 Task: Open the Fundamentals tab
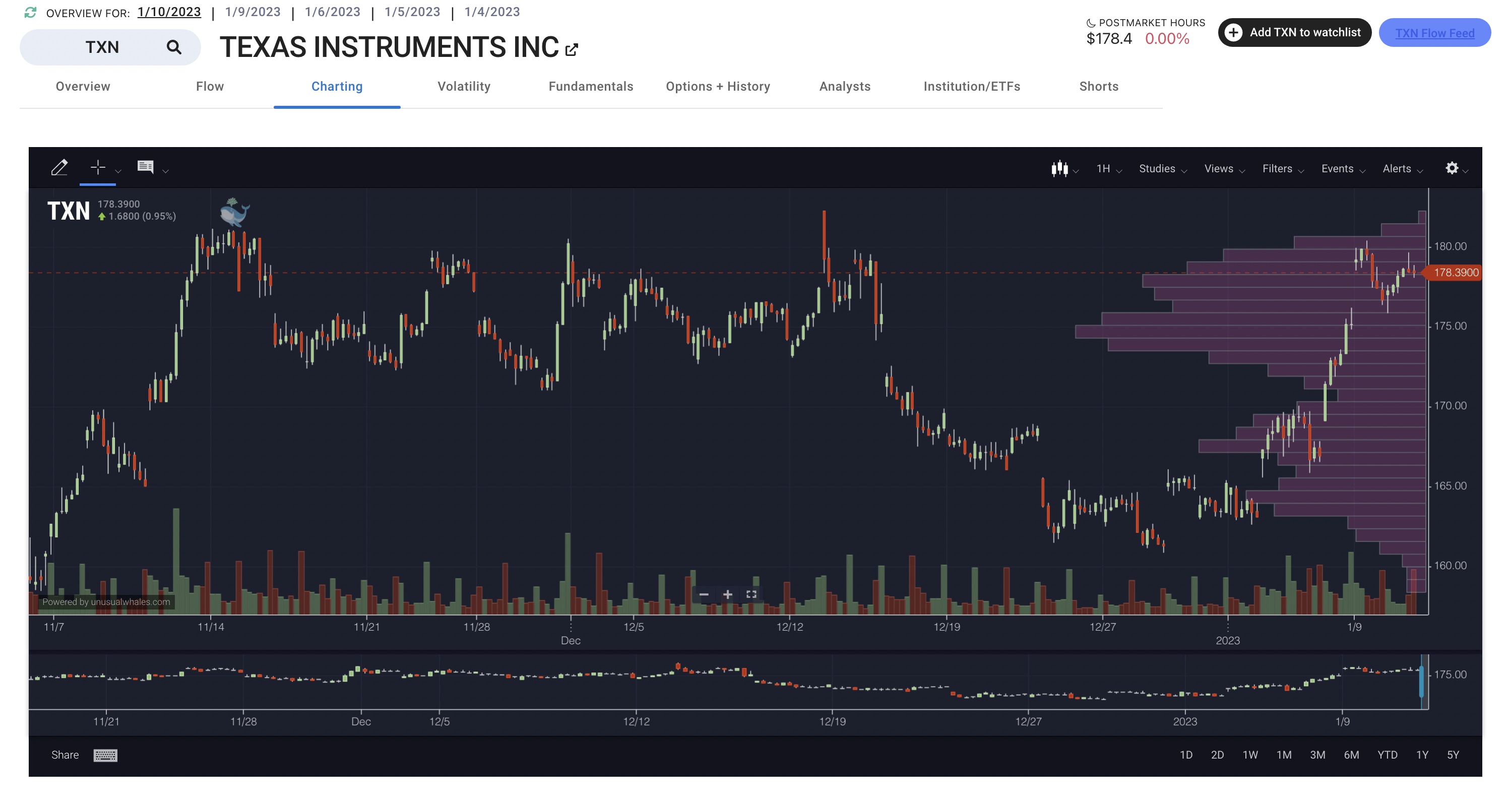coord(591,87)
